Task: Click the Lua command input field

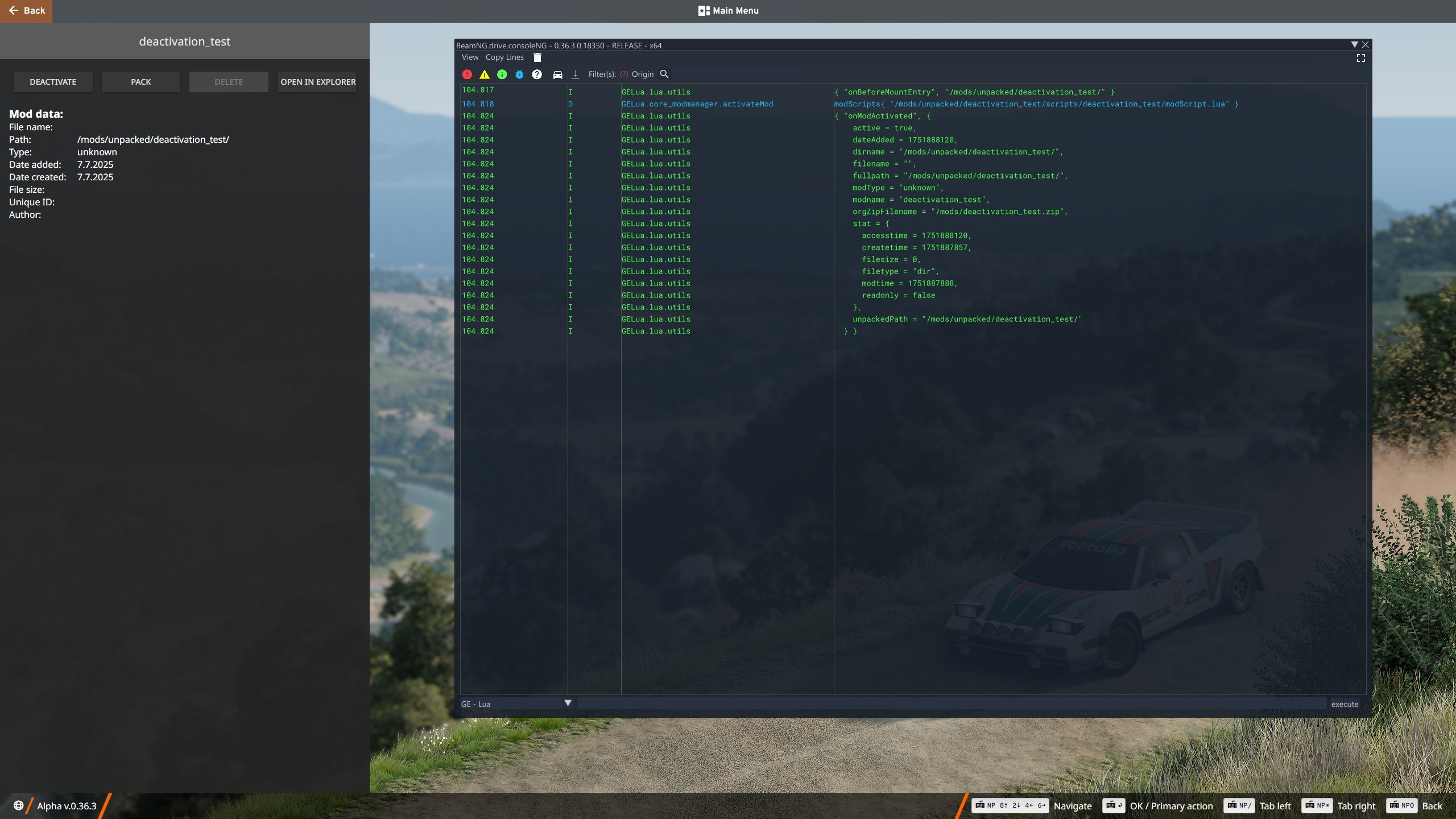Action: tap(951, 704)
